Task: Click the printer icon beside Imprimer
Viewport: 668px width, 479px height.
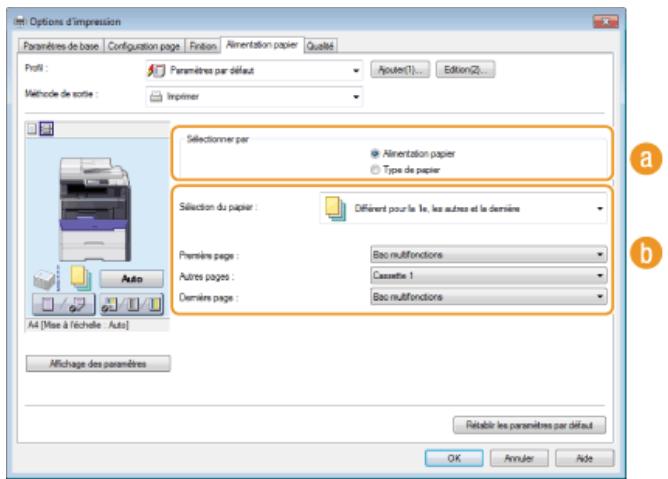Action: pyautogui.click(x=156, y=97)
